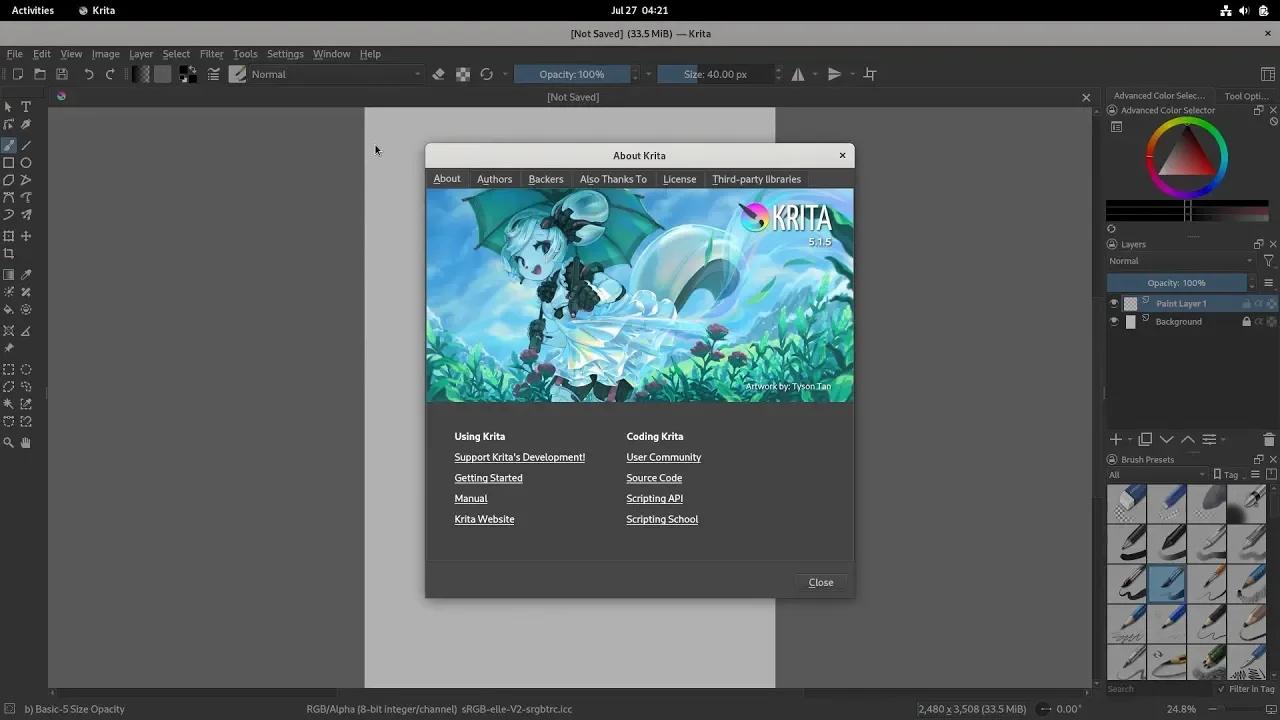Image resolution: width=1280 pixels, height=720 pixels.
Task: Select the Move tool
Action: tap(26, 236)
